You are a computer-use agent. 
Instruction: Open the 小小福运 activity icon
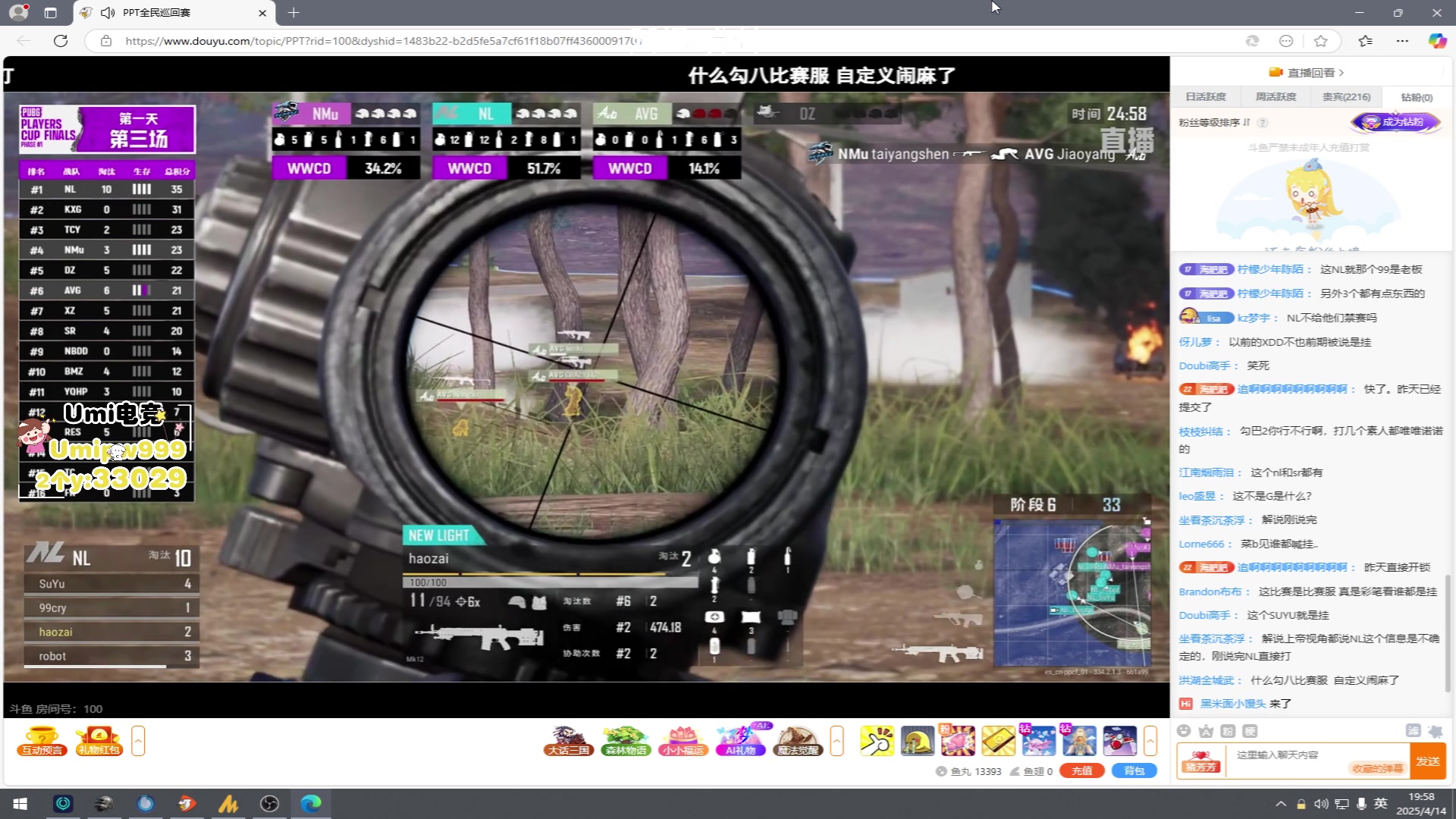683,741
